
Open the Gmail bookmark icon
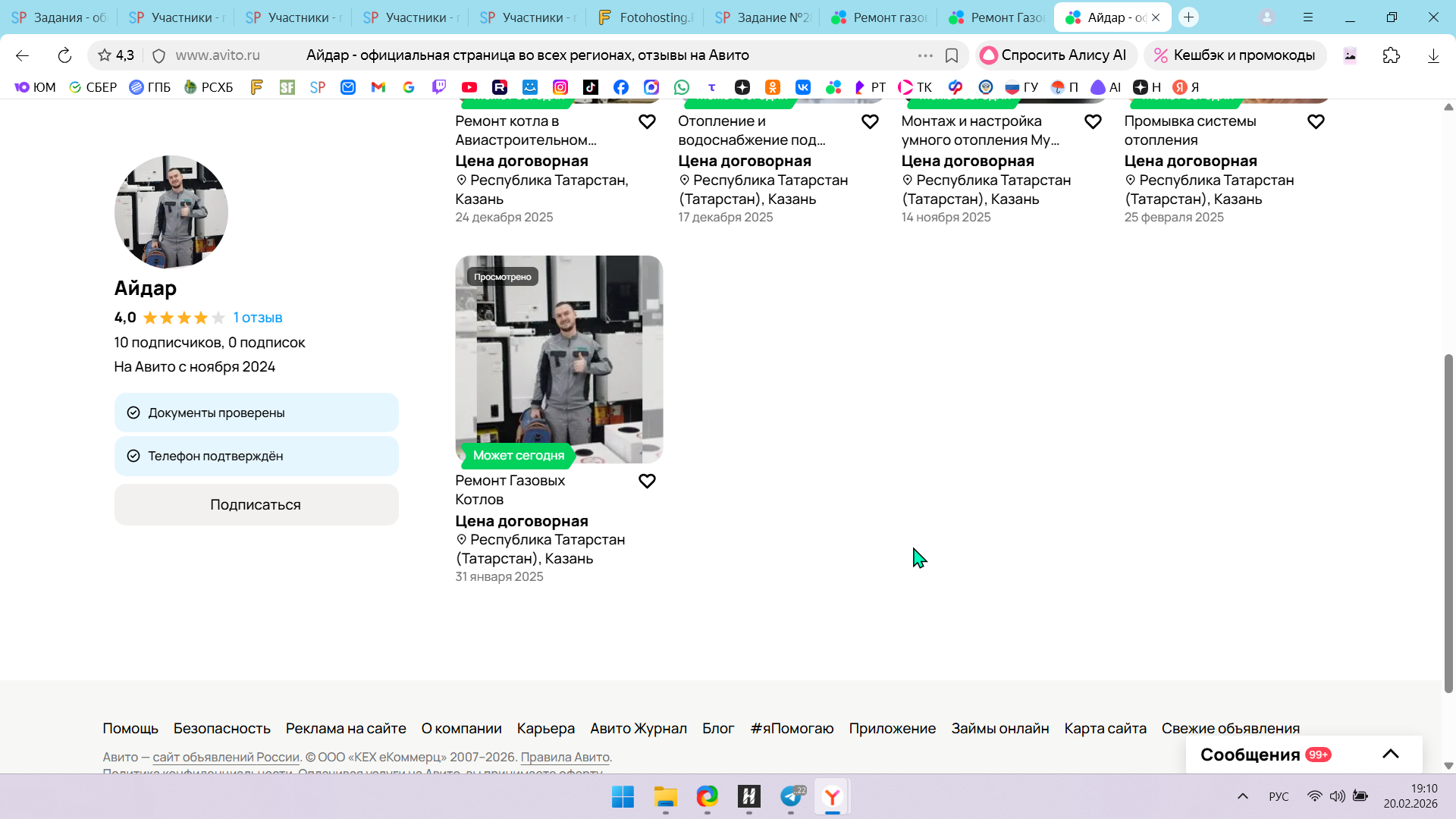coord(378,87)
